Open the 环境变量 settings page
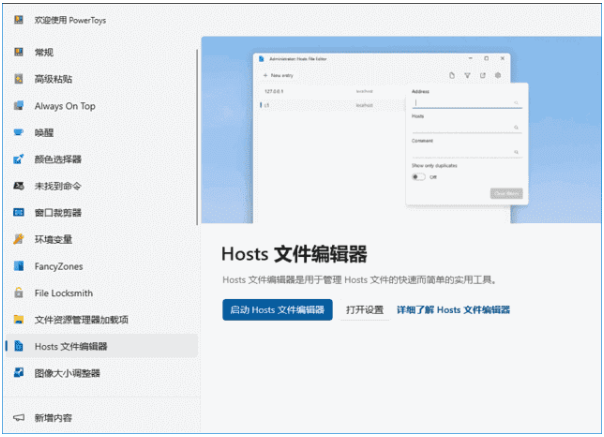Screen dimensions: 604x437 coord(54,240)
